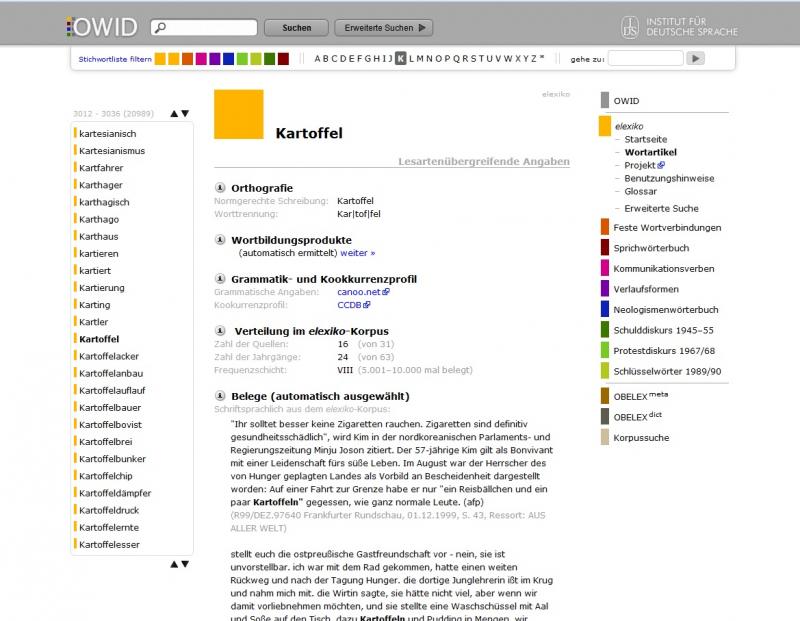Open Protestdiskurs 1967/68 in the sidebar

664,351
